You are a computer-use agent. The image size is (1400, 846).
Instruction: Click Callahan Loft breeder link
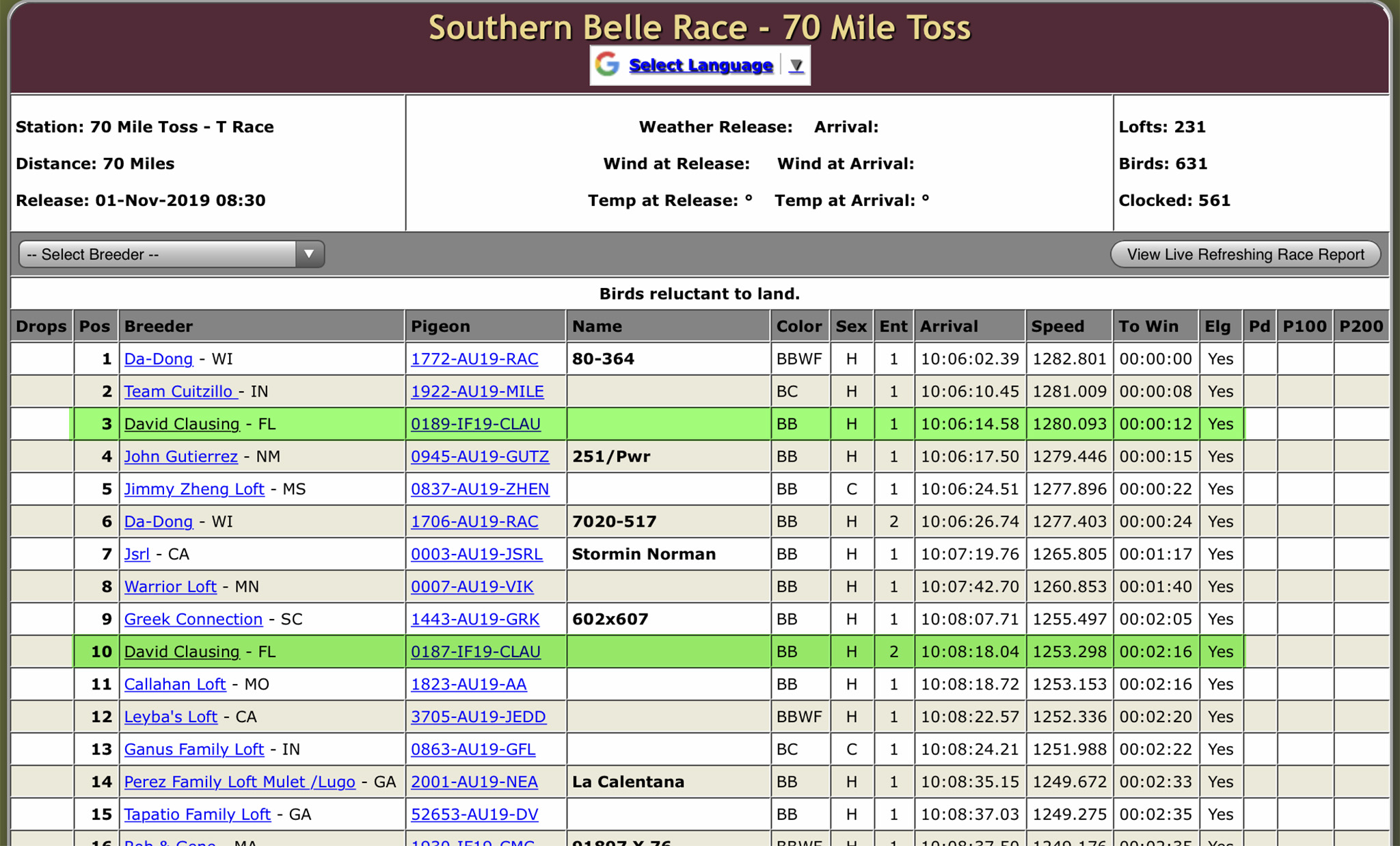coord(174,684)
